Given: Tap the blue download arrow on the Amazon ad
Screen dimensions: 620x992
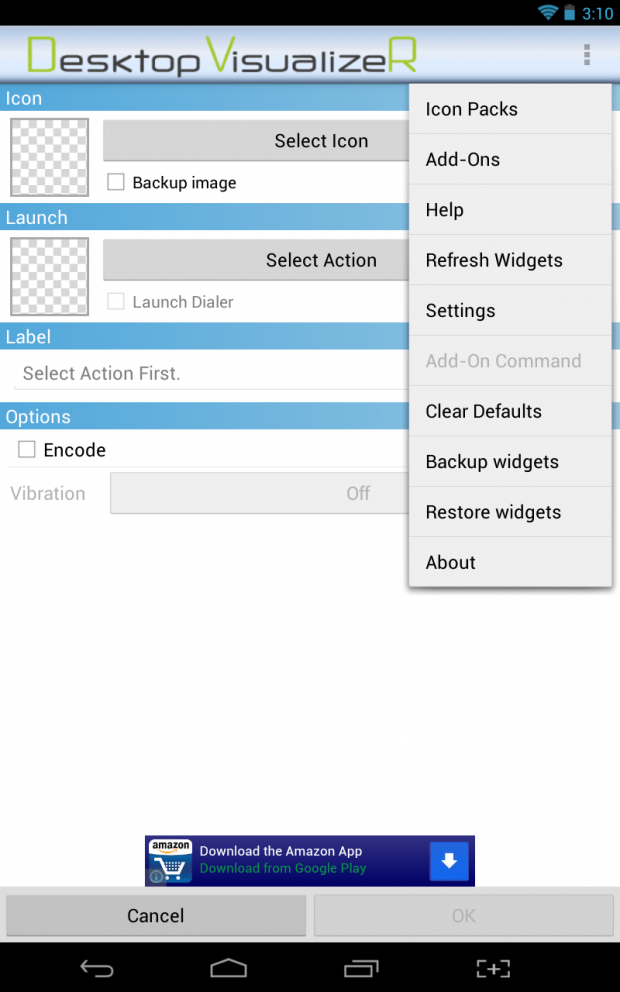Looking at the screenshot, I should pos(449,861).
